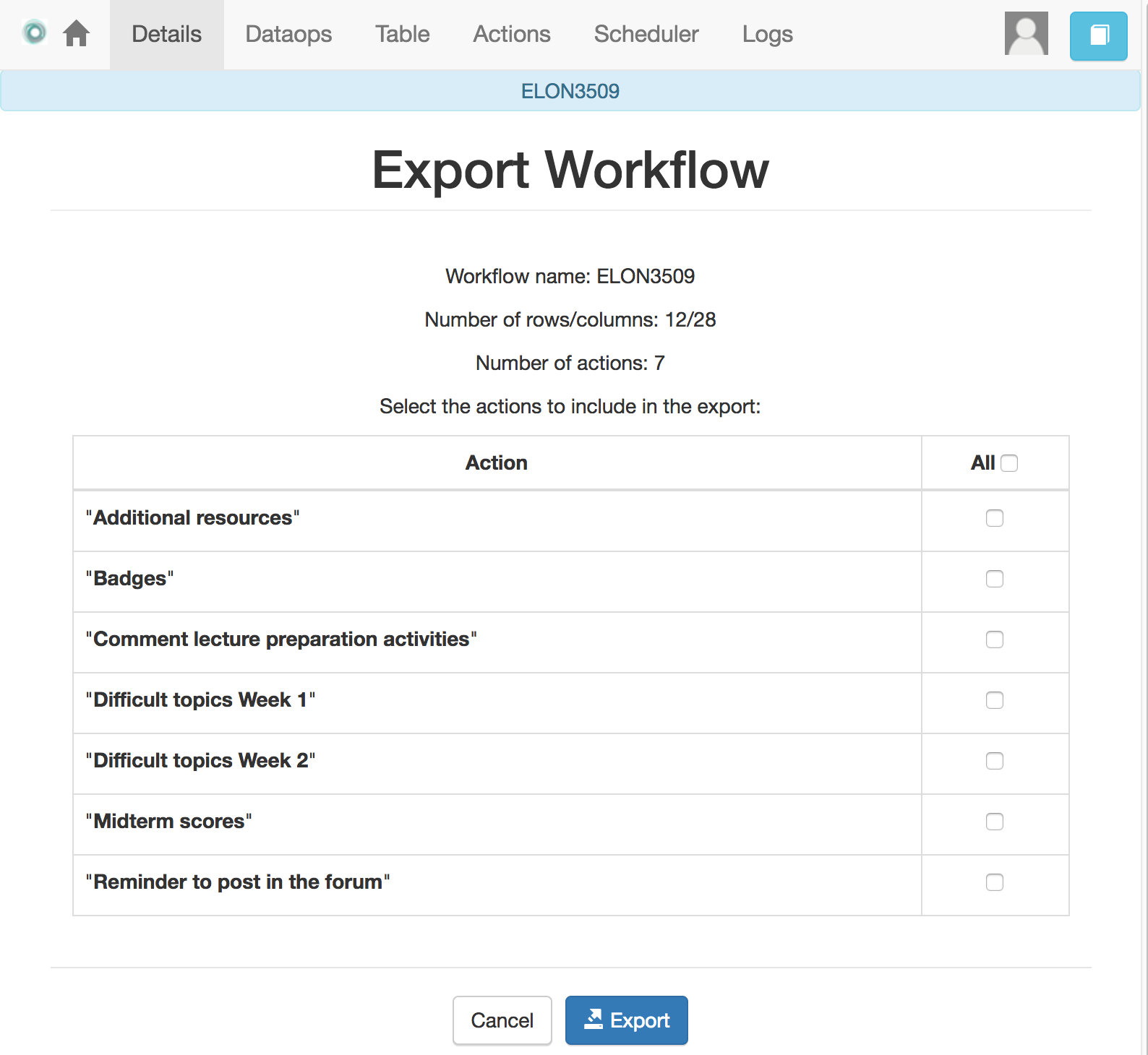Click the Action column header
The width and height of the screenshot is (1148, 1055).
(x=497, y=463)
